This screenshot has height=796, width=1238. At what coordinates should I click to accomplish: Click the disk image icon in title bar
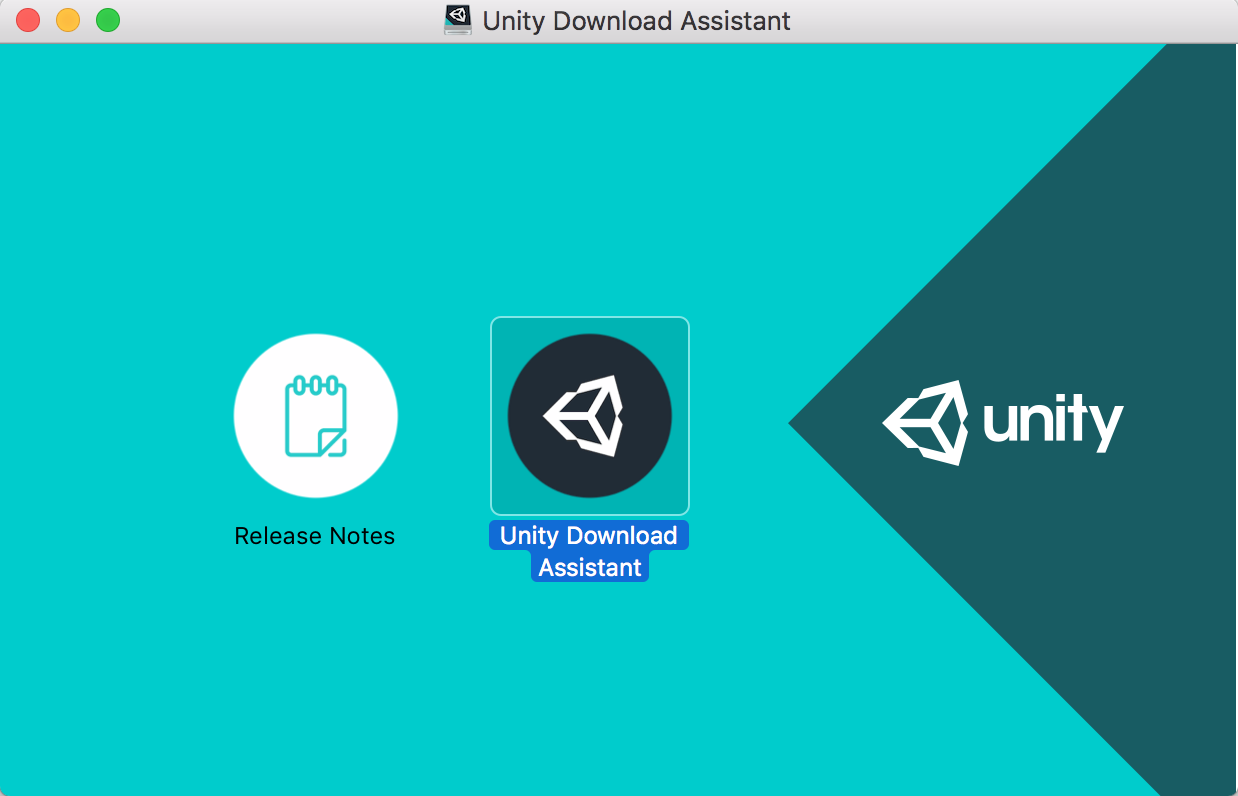coord(458,20)
